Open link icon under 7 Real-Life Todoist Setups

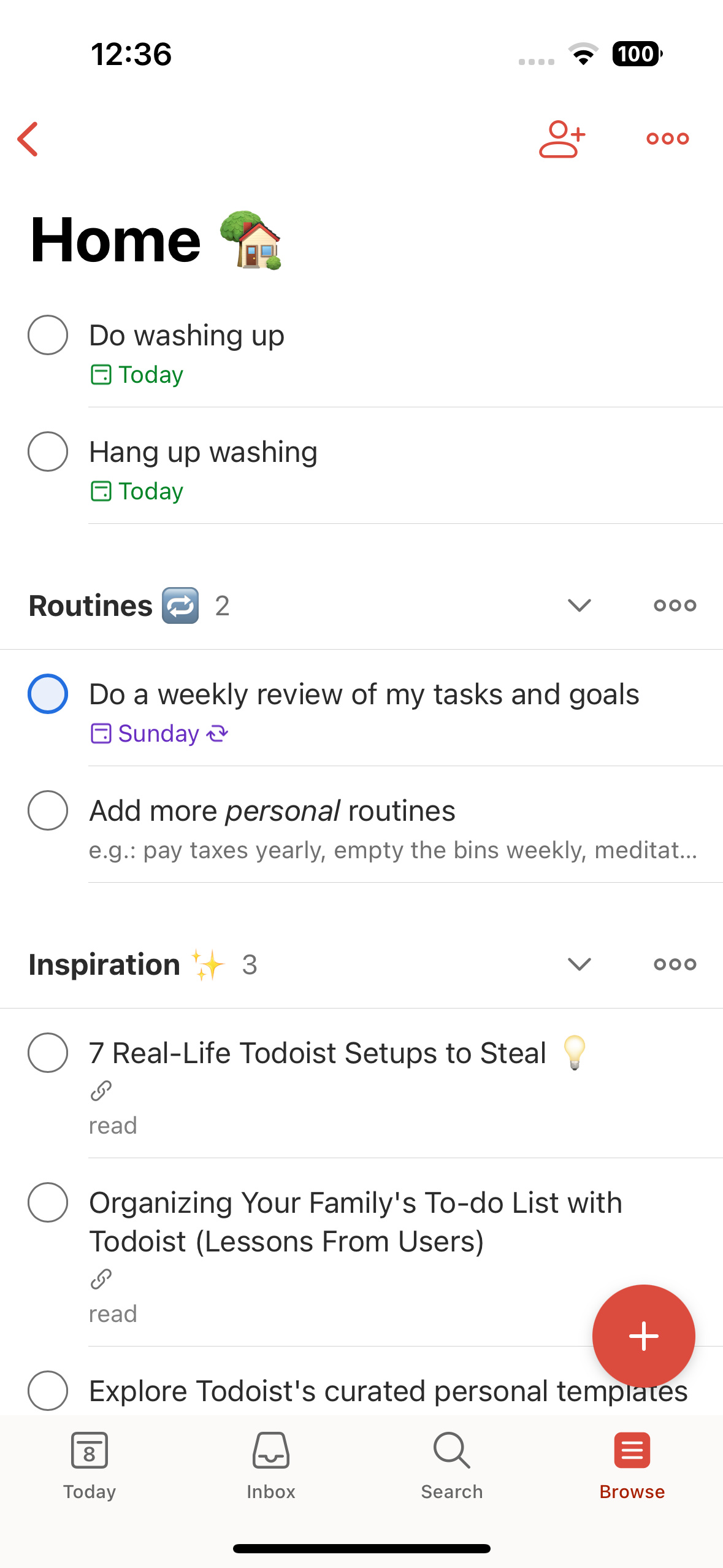pyautogui.click(x=101, y=1091)
